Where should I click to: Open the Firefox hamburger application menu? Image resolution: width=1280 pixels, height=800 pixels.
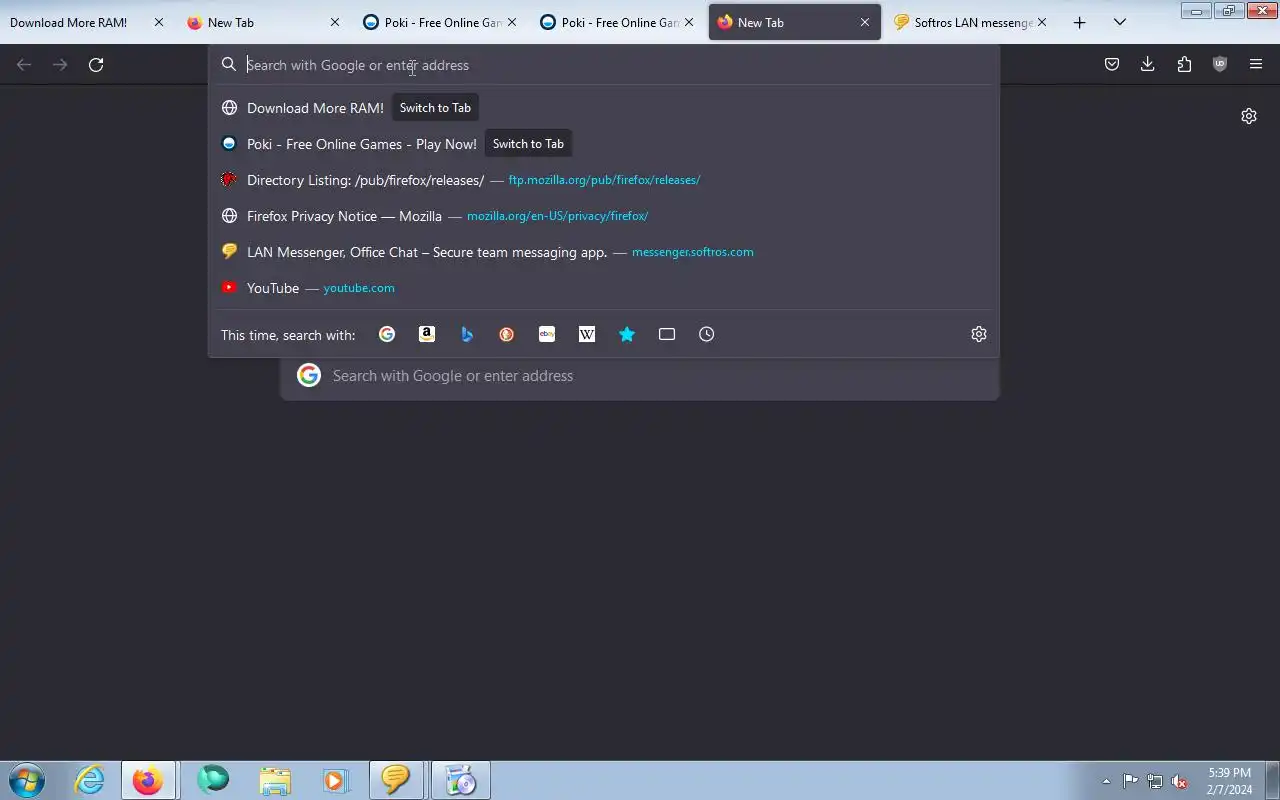(1256, 65)
